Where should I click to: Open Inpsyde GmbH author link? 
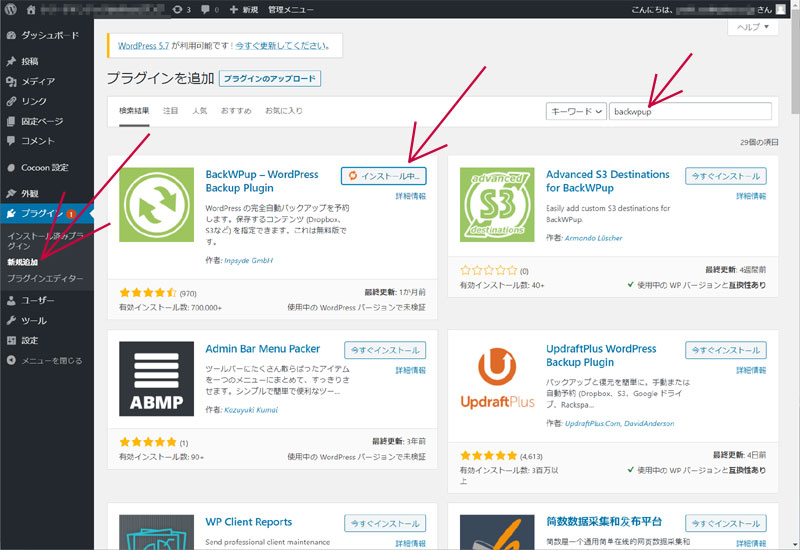[249, 260]
